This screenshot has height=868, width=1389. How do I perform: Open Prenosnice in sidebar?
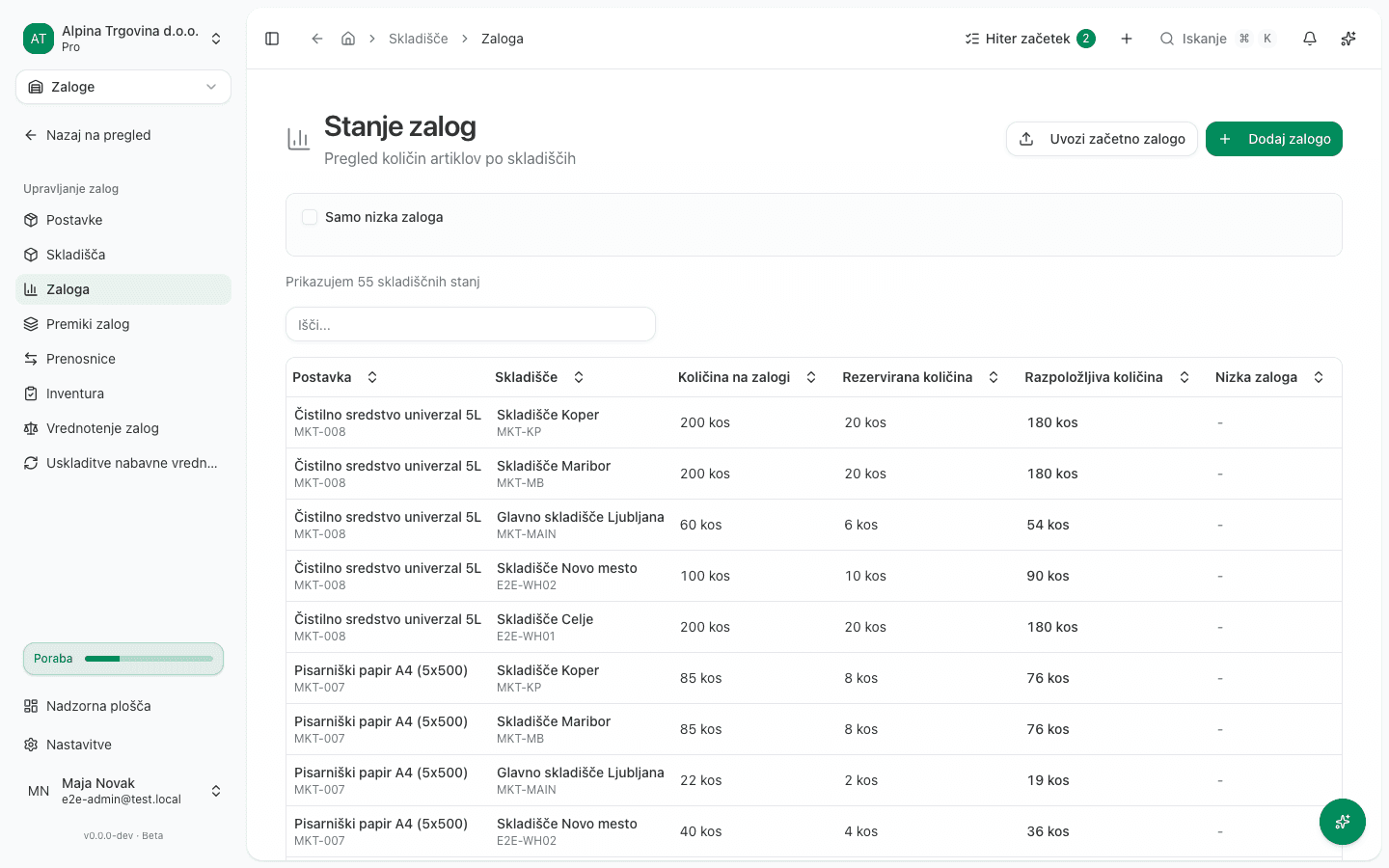[123, 359]
